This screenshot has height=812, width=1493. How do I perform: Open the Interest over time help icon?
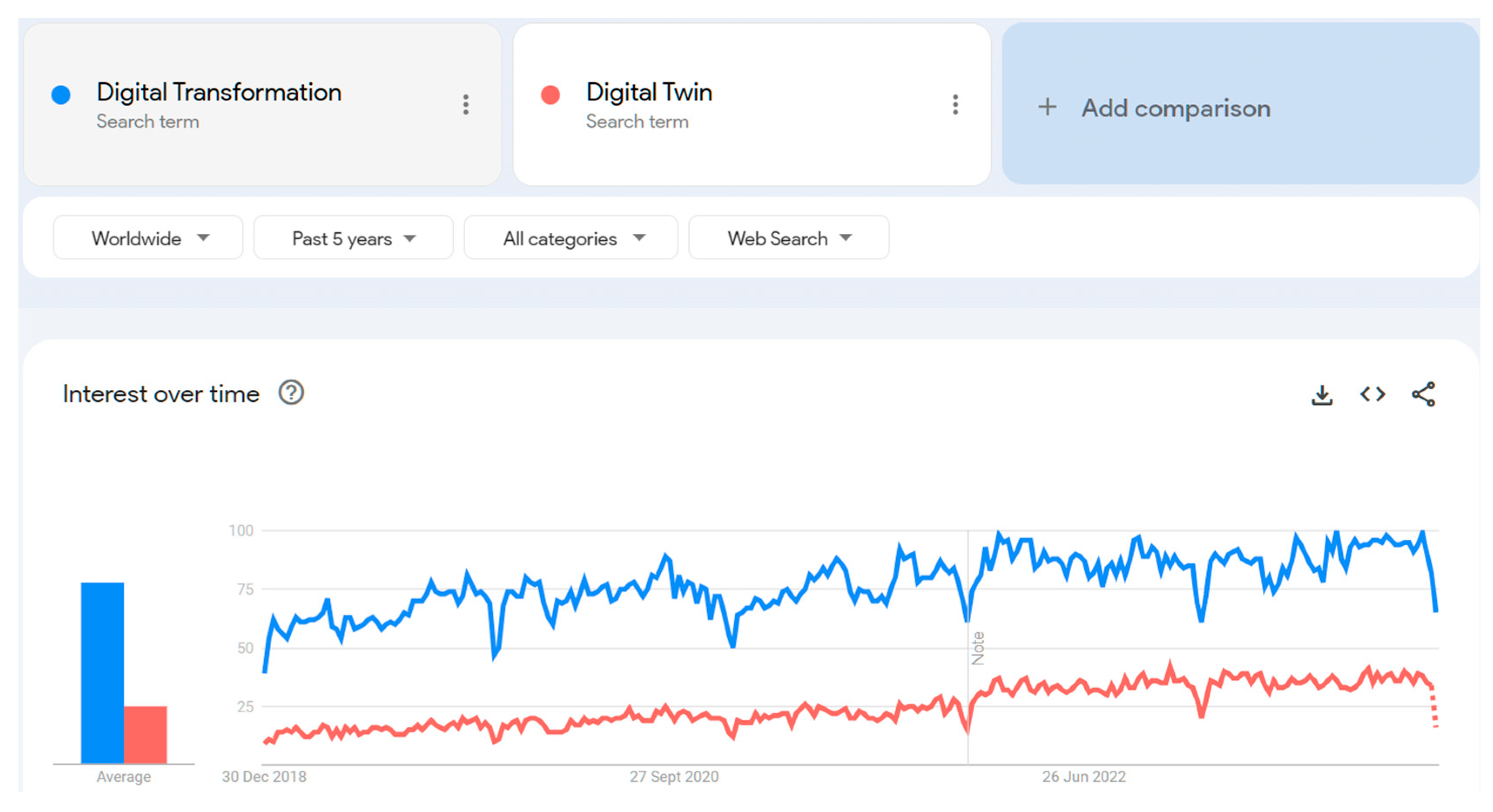[291, 393]
